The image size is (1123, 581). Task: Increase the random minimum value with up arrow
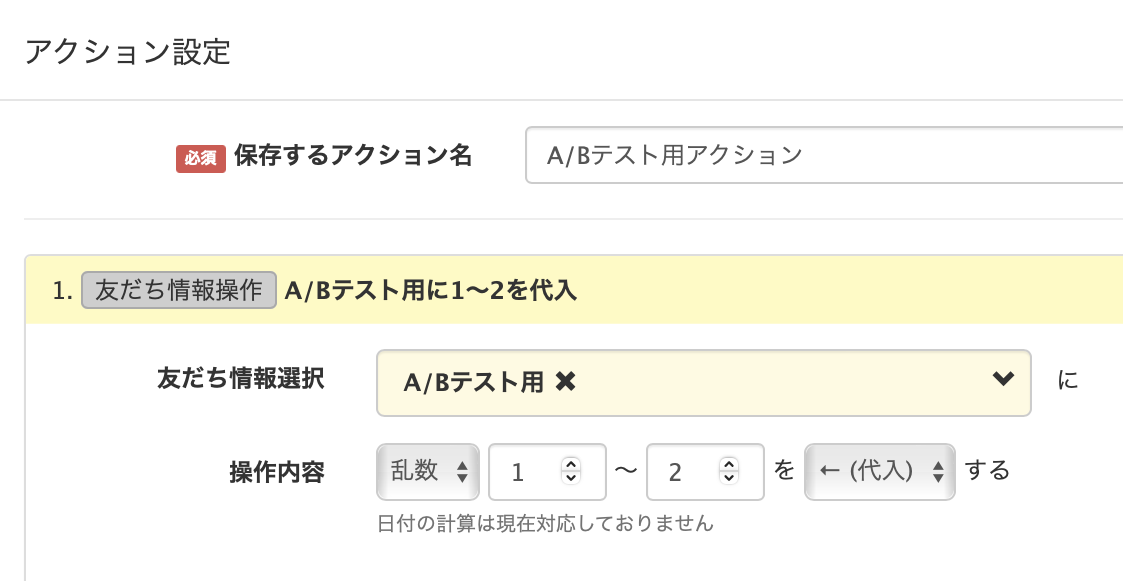571,464
